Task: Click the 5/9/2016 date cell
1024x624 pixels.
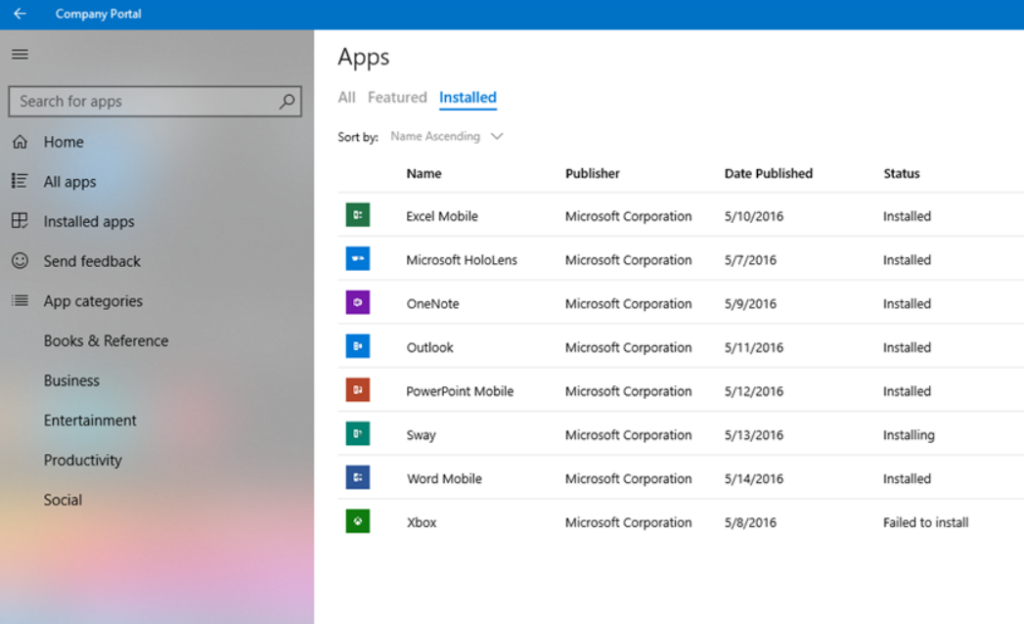Action: 750,304
